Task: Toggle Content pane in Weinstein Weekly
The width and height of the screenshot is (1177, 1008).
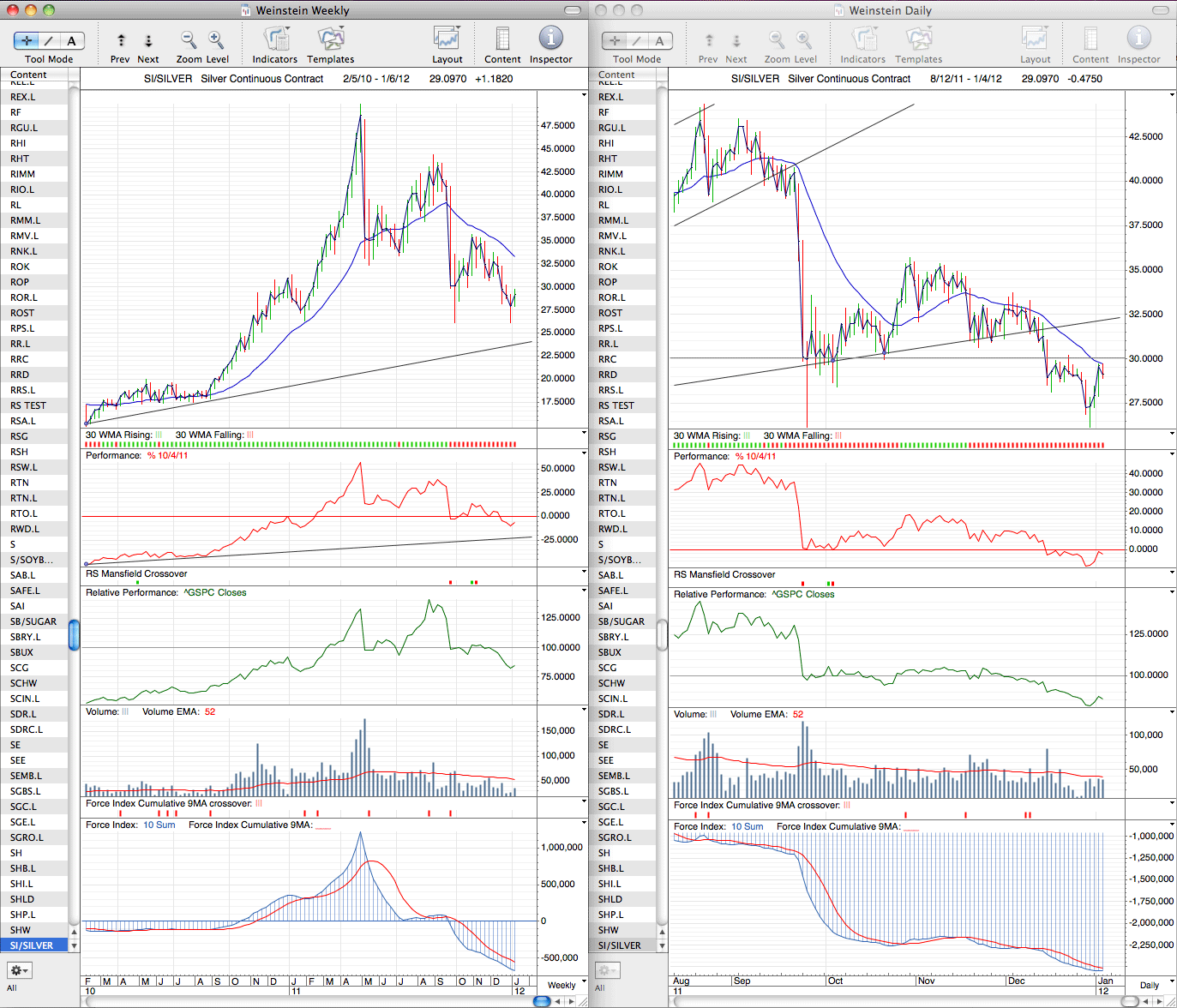Action: pyautogui.click(x=502, y=45)
